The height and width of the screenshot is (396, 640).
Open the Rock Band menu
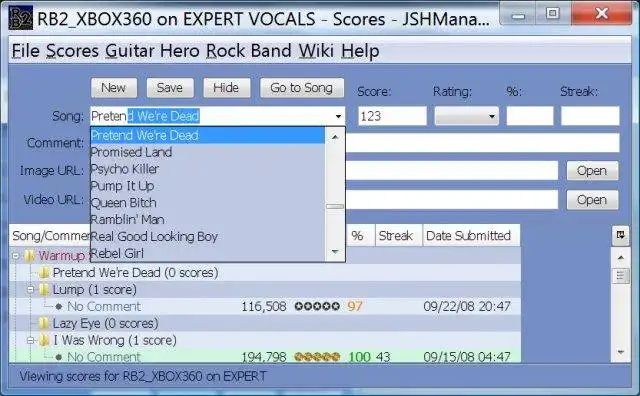[x=249, y=51]
